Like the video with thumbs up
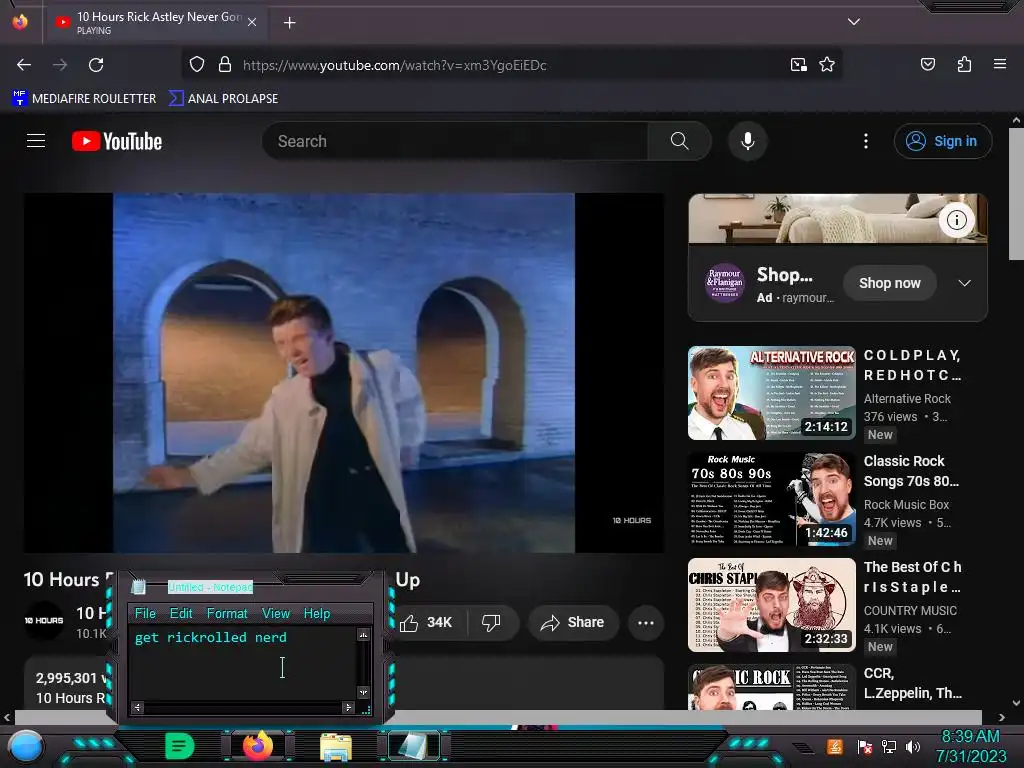 426,622
